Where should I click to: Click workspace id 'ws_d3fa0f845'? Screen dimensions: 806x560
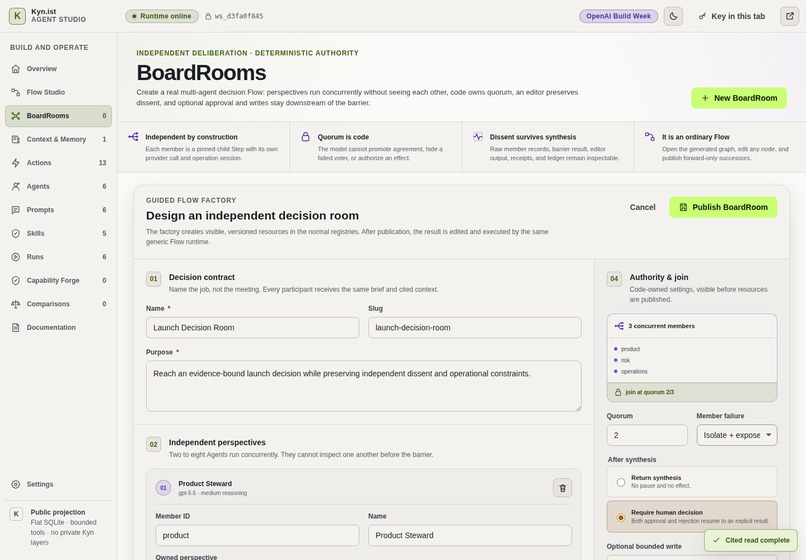point(239,16)
